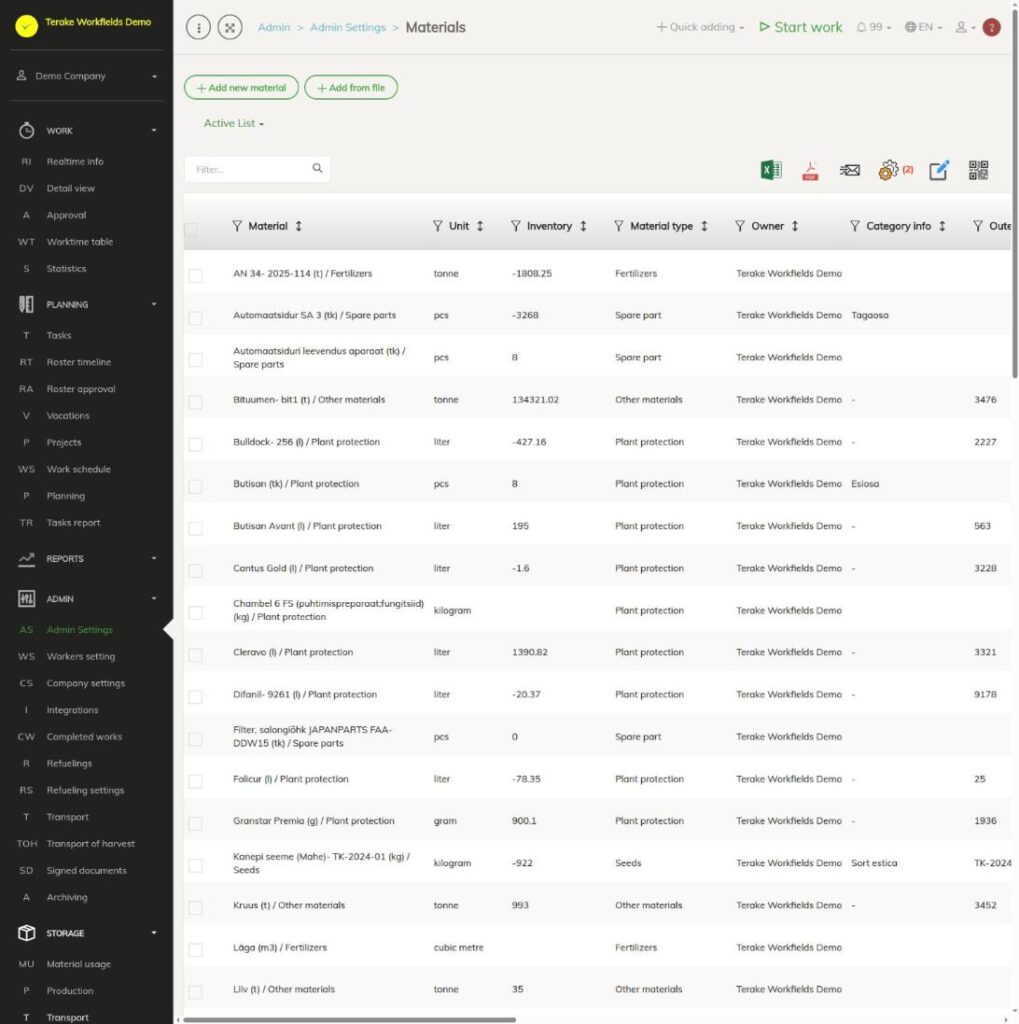Click the Granstar Premia material name
The height and width of the screenshot is (1024, 1019).
[314, 821]
